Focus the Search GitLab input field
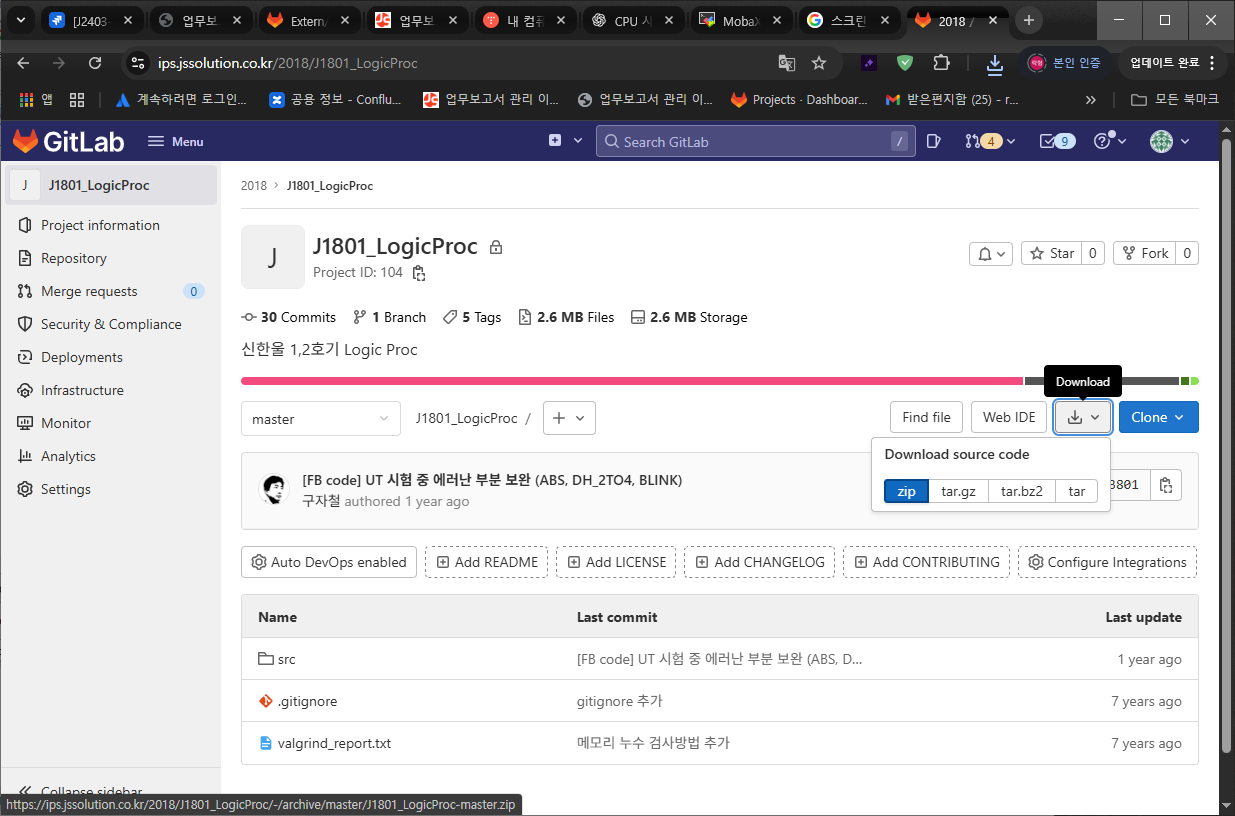The width and height of the screenshot is (1235, 816). [750, 142]
